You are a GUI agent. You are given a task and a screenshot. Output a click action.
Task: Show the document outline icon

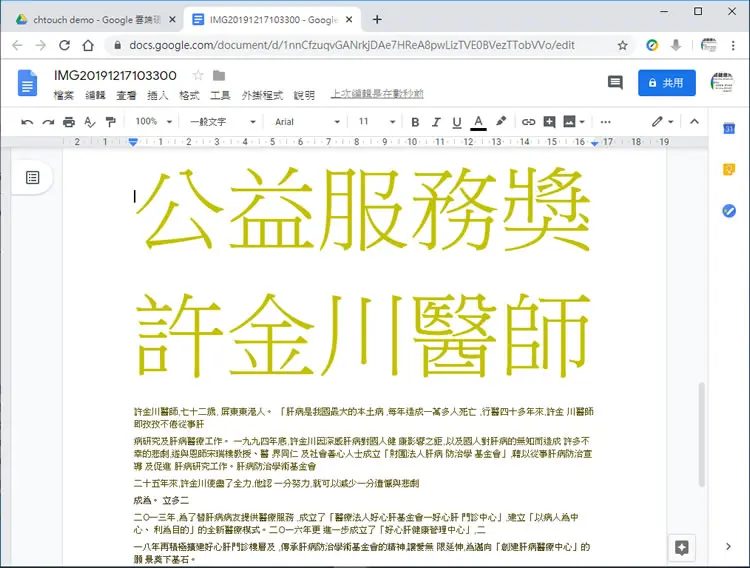(33, 178)
